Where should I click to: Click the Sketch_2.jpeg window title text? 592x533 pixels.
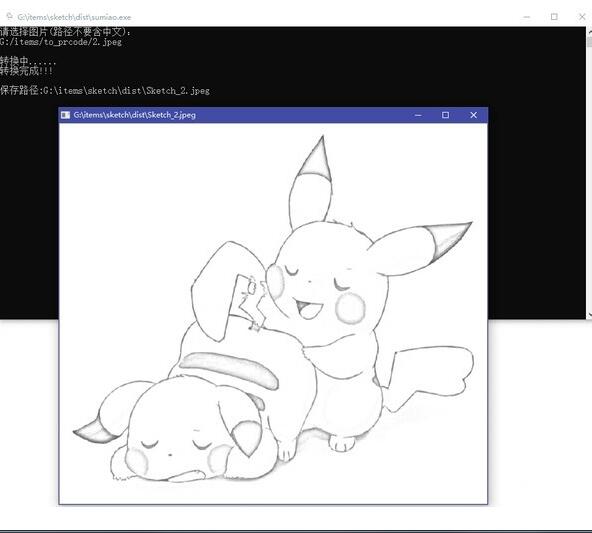pos(135,115)
